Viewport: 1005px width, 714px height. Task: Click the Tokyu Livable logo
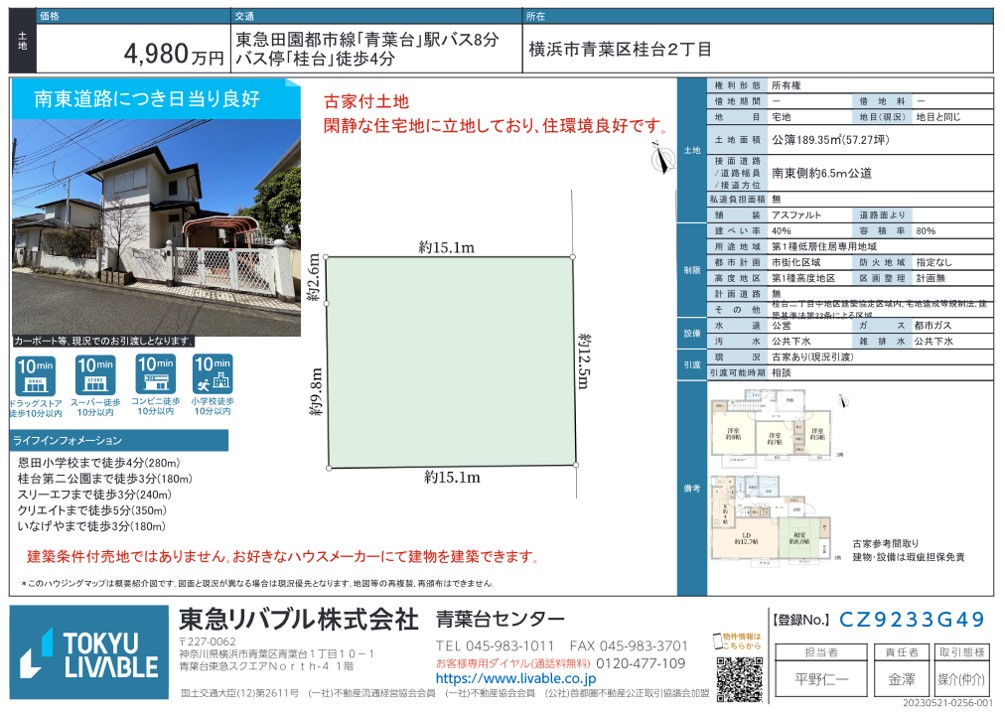89,653
